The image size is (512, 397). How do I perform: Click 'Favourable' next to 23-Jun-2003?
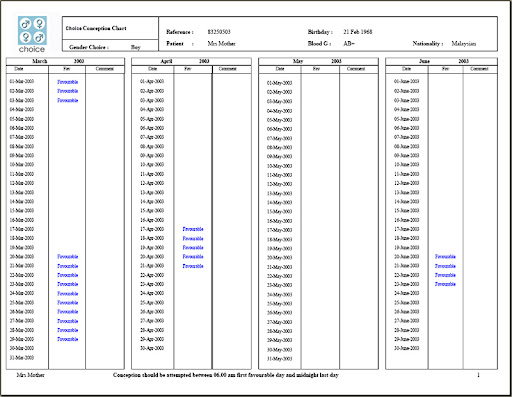click(x=445, y=284)
